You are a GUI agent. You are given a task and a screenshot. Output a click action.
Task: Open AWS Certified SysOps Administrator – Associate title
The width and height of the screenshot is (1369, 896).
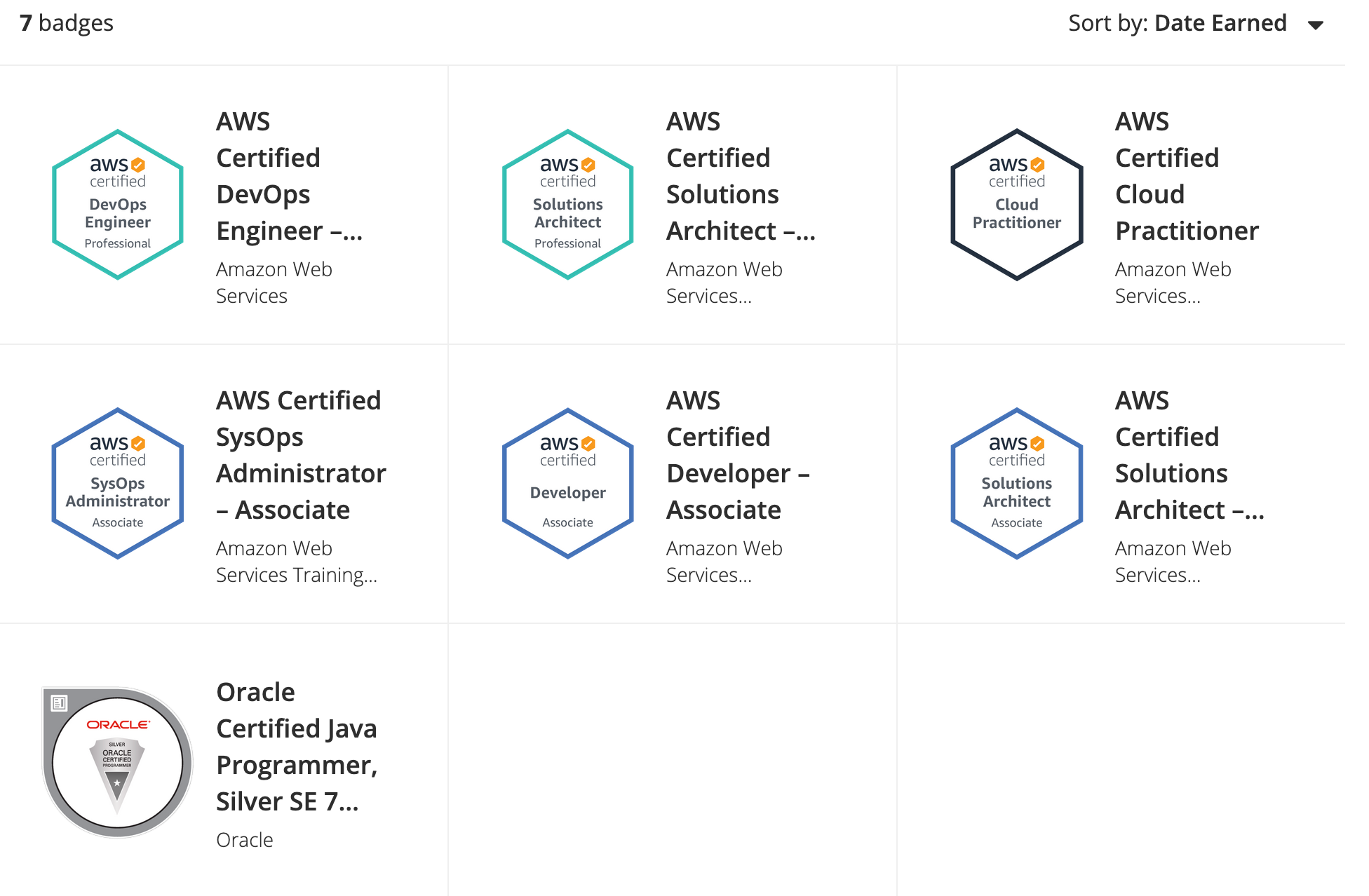point(301,455)
